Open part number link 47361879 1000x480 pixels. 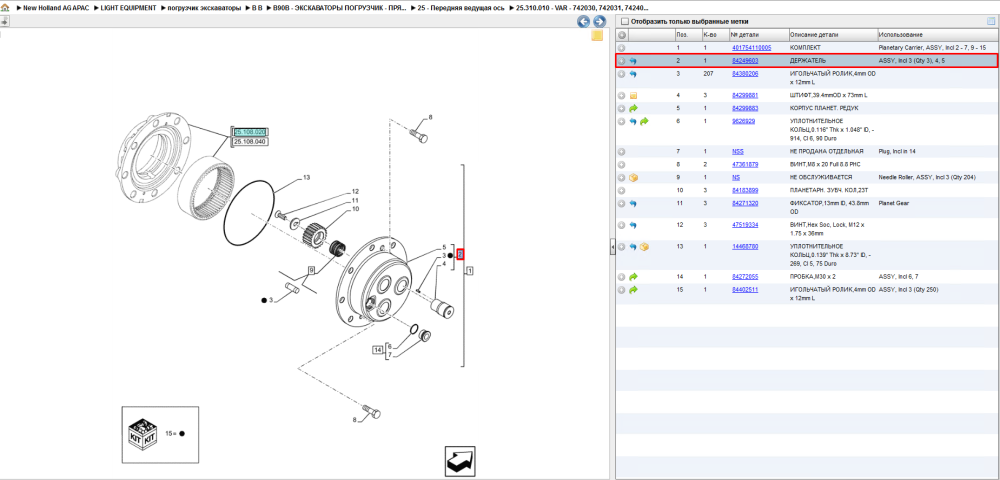pos(744,164)
